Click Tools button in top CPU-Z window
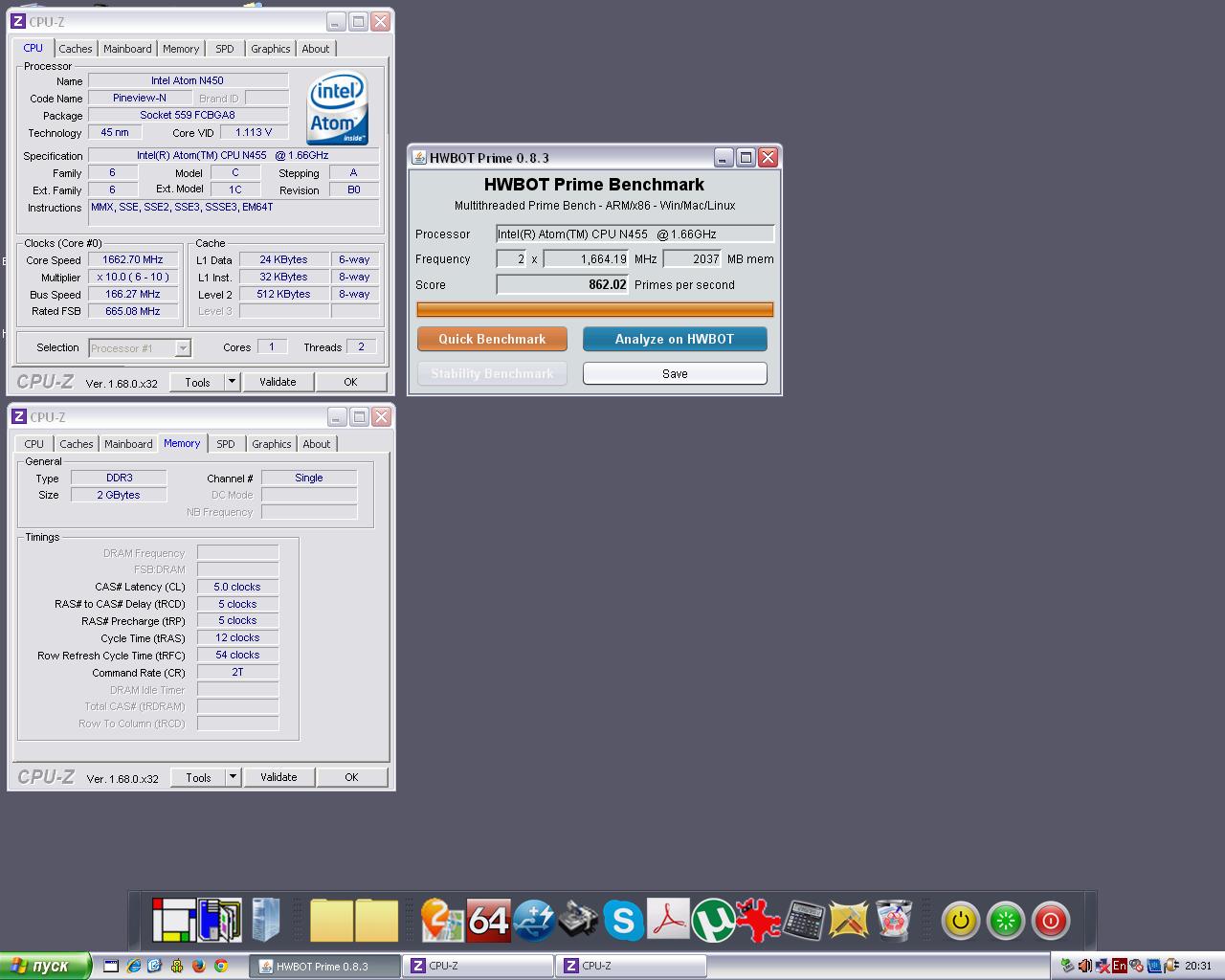1225x980 pixels. click(197, 382)
